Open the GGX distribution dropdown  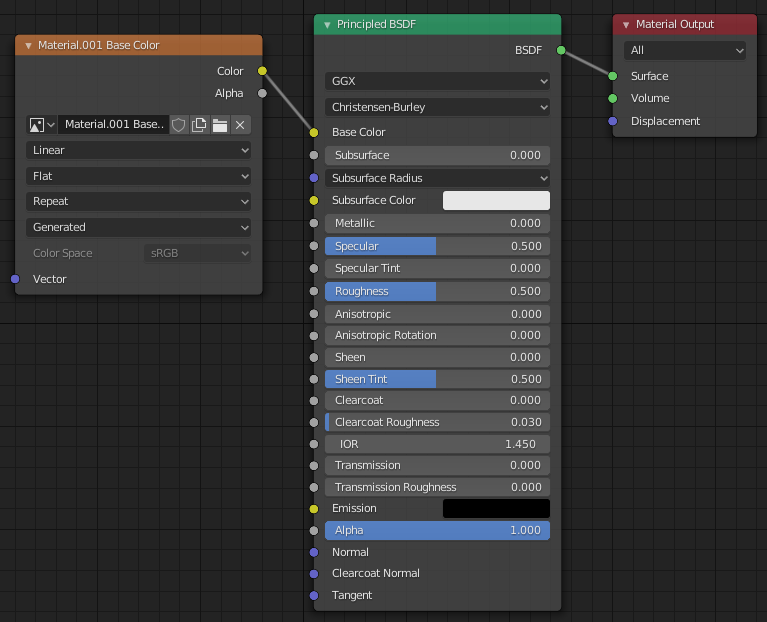point(437,81)
